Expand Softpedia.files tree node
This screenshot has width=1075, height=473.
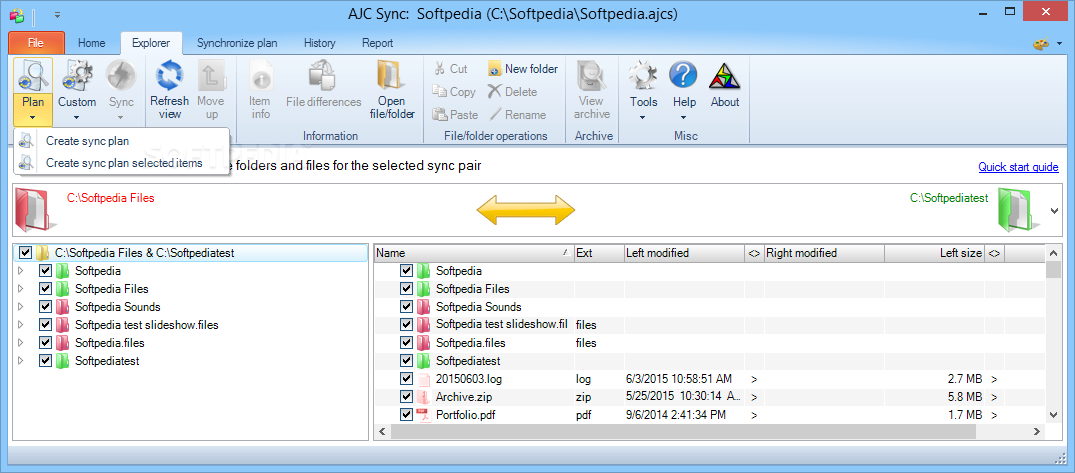point(21,342)
